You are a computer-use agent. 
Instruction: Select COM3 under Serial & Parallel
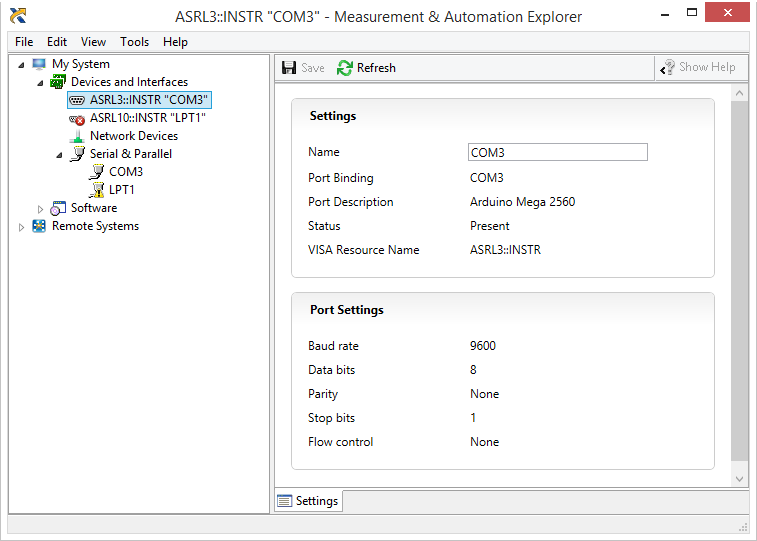tap(126, 172)
